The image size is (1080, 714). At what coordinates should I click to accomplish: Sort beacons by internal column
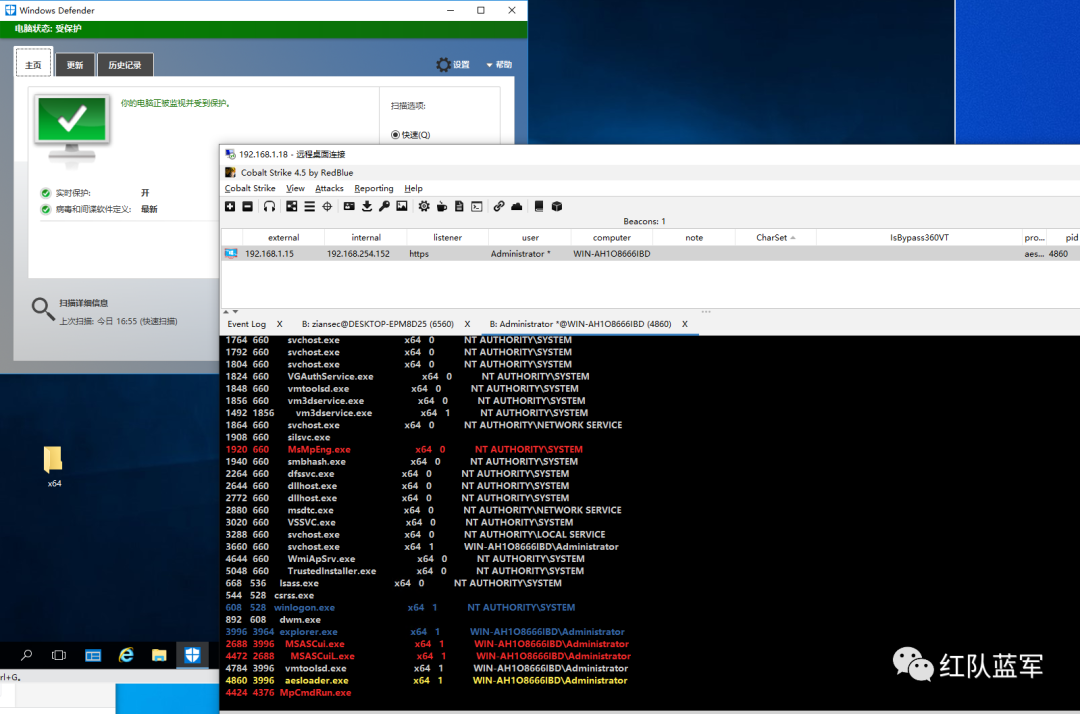tap(366, 238)
